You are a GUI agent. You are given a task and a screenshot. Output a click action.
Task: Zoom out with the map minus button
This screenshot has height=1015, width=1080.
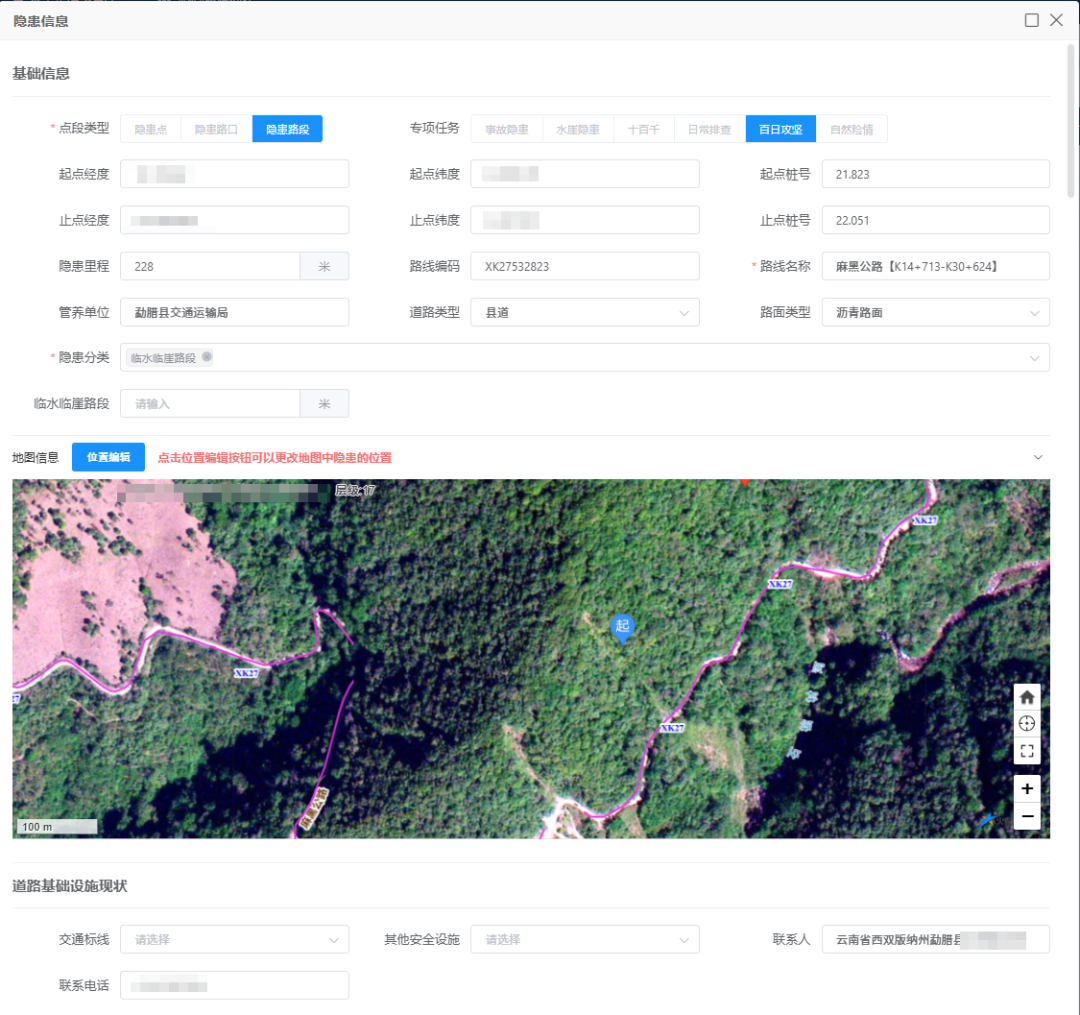pyautogui.click(x=1026, y=816)
